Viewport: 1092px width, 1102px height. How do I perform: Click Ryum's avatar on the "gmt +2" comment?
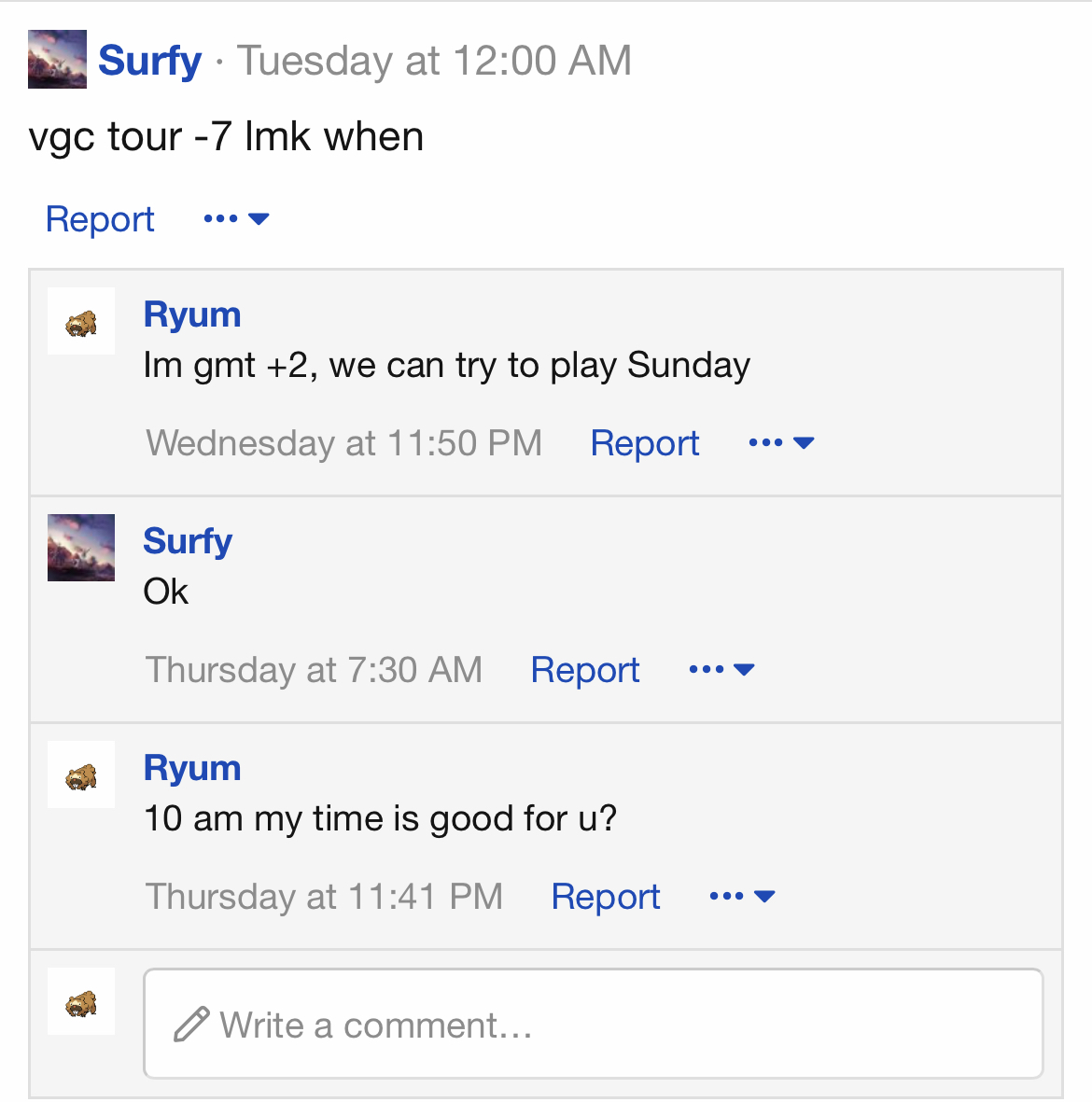click(81, 322)
